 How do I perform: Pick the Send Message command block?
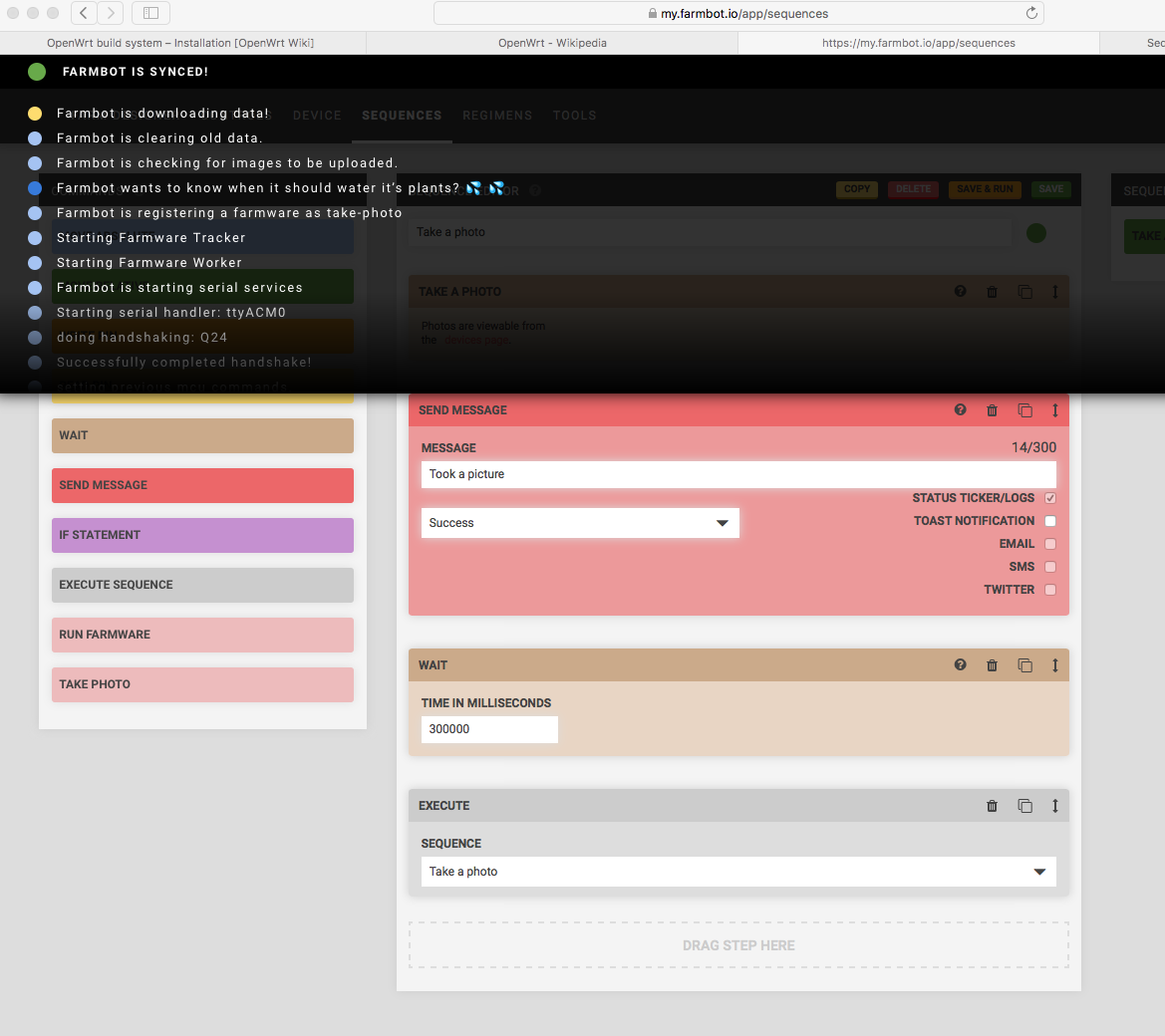202,486
